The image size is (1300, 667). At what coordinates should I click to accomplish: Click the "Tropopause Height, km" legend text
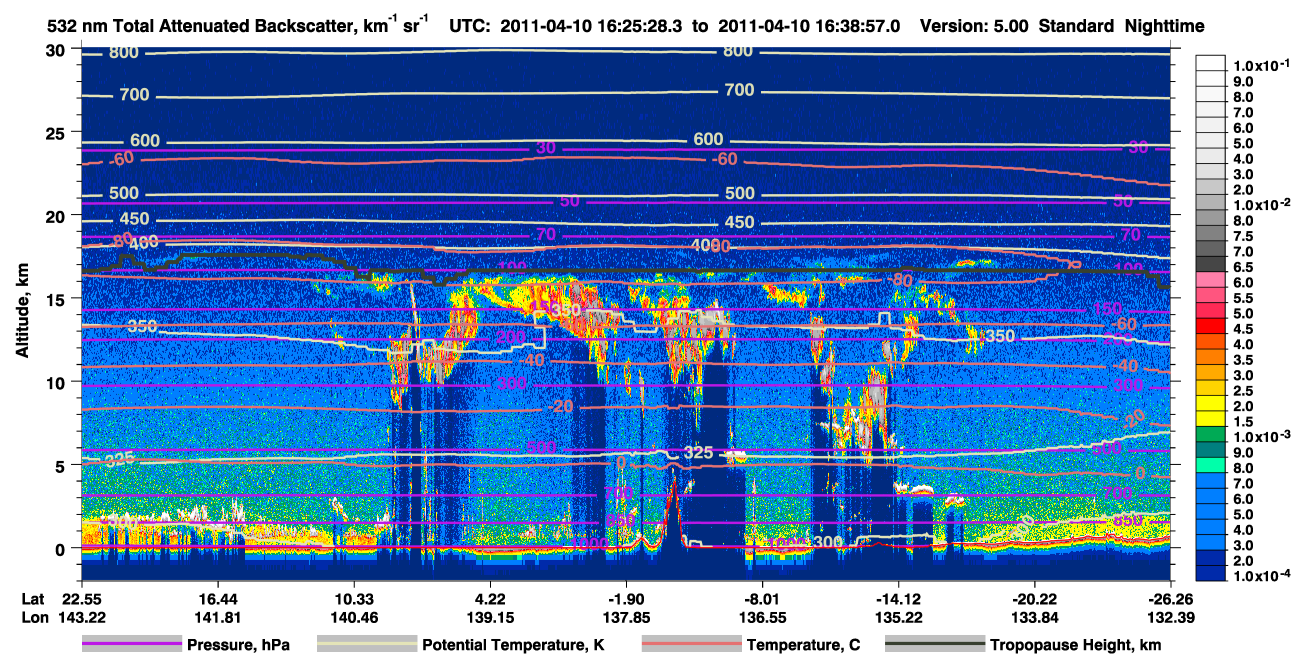(x=1075, y=646)
